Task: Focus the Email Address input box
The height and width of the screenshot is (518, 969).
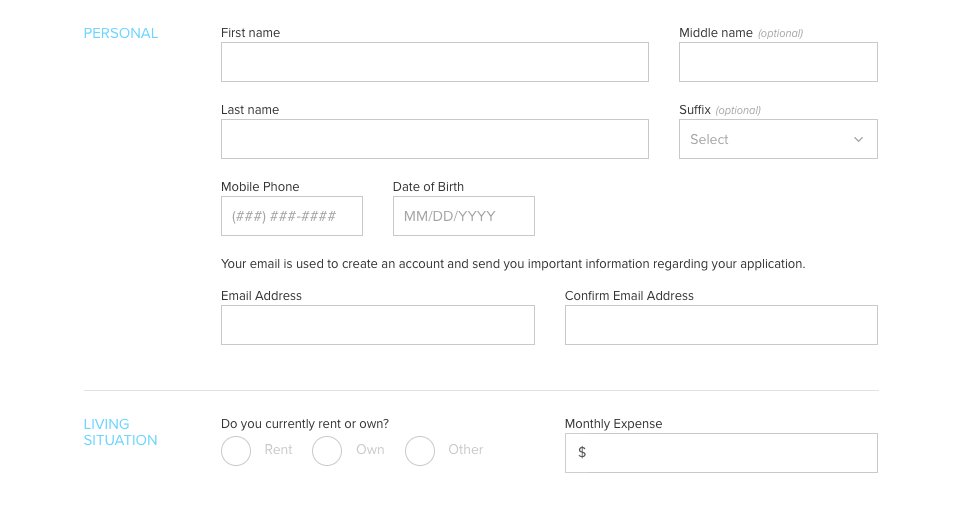Action: tap(378, 325)
